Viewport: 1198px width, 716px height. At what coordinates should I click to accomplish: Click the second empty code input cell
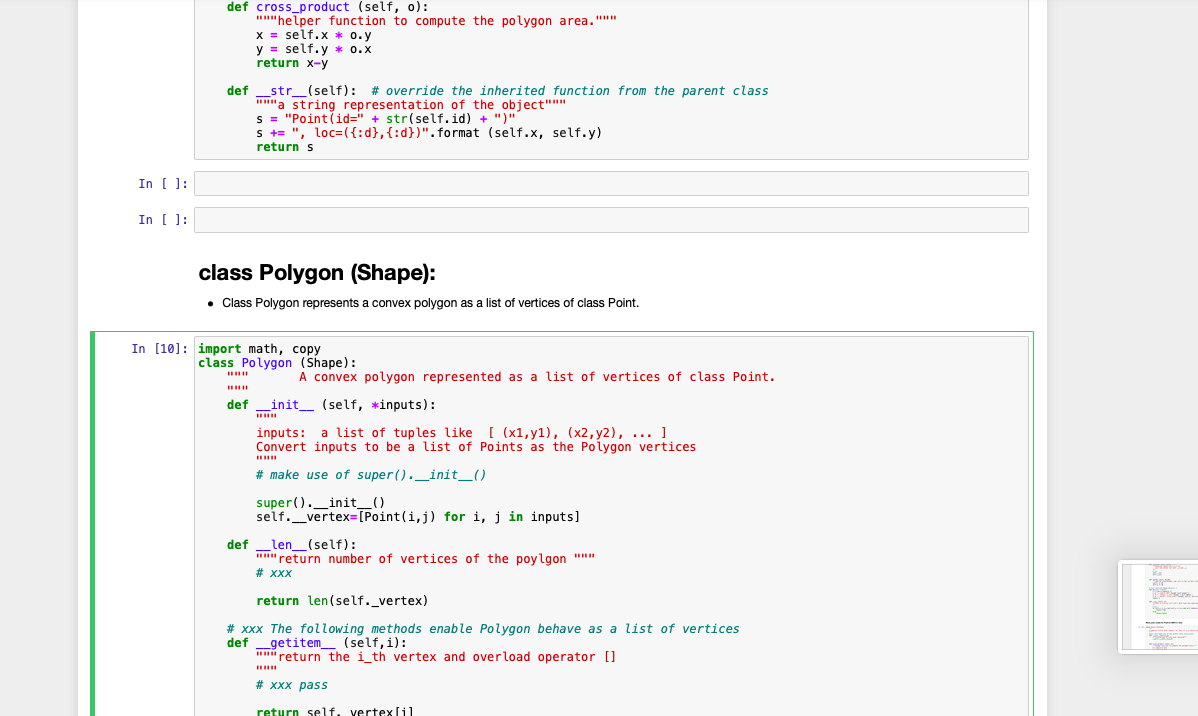click(x=610, y=219)
